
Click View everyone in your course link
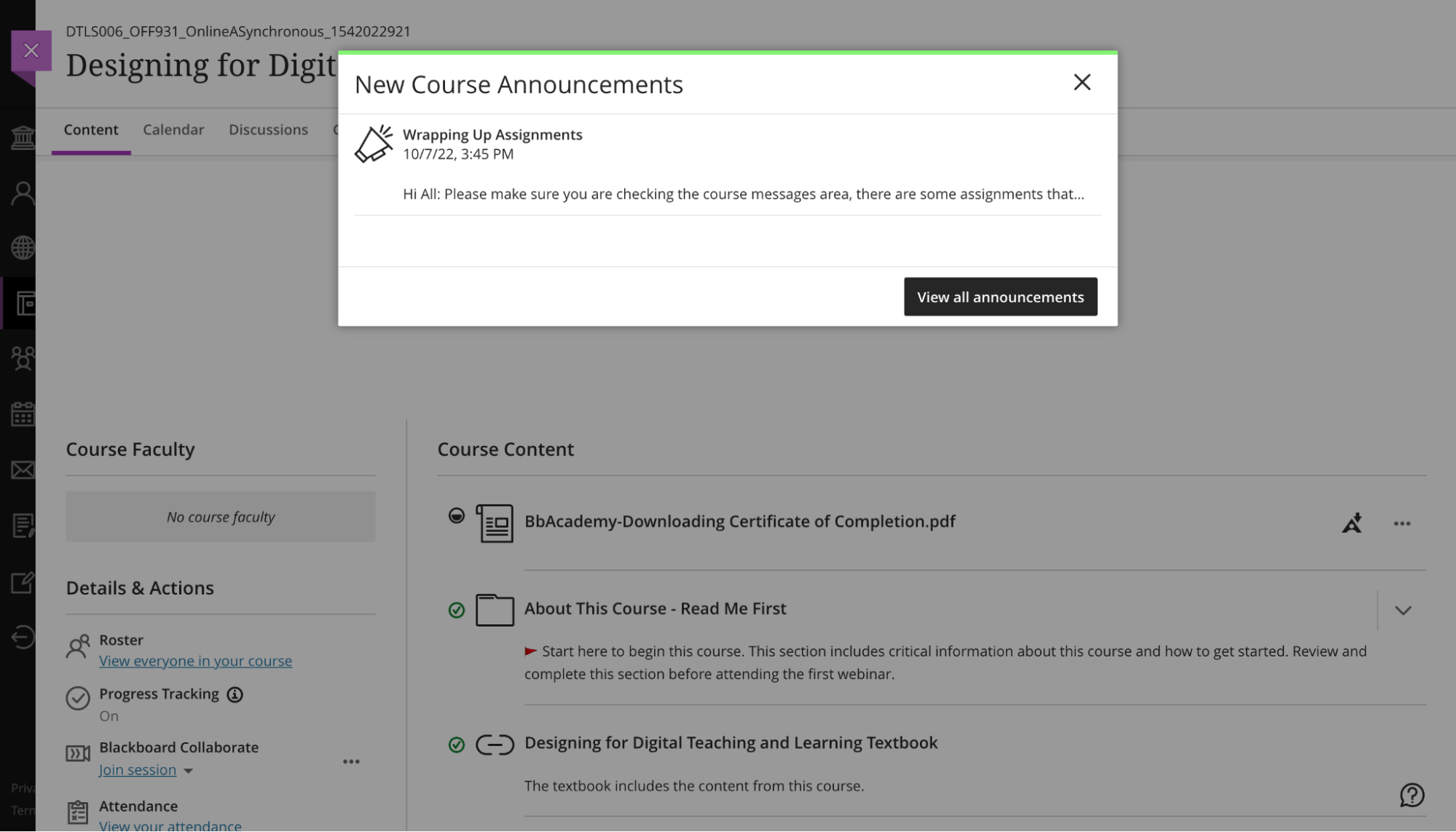point(195,661)
